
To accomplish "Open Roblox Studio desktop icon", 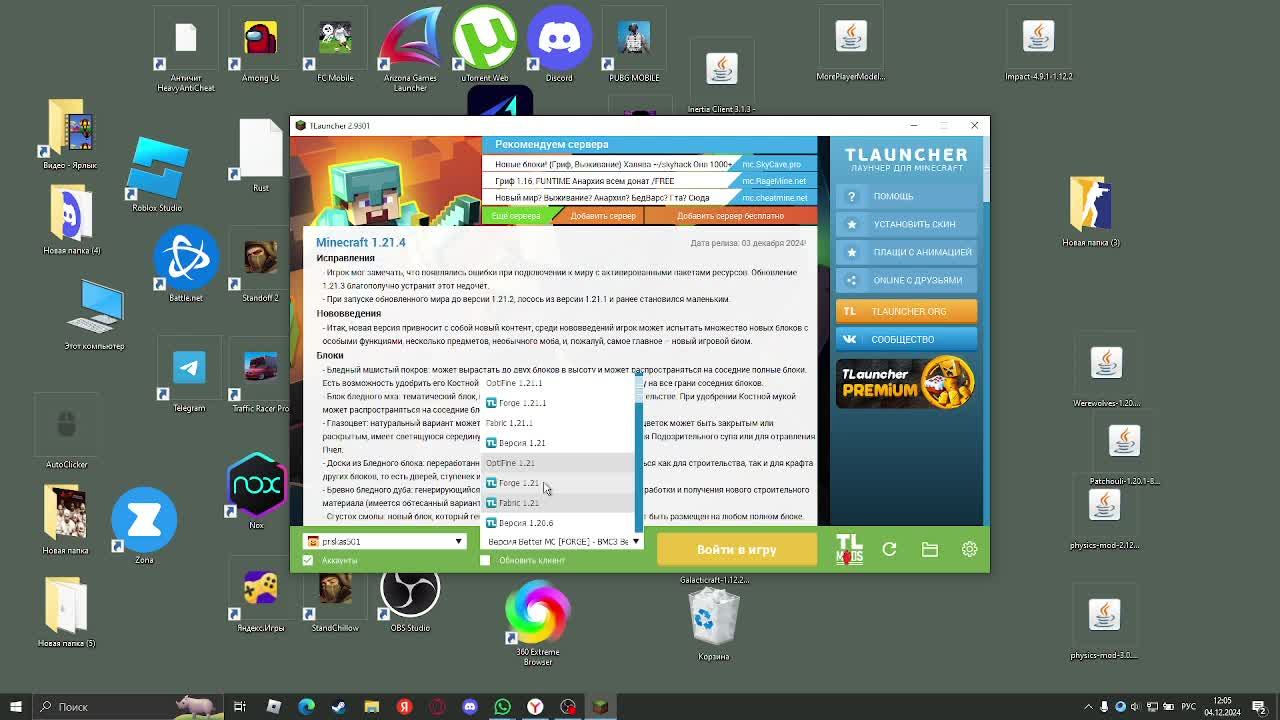I will coord(157,176).
